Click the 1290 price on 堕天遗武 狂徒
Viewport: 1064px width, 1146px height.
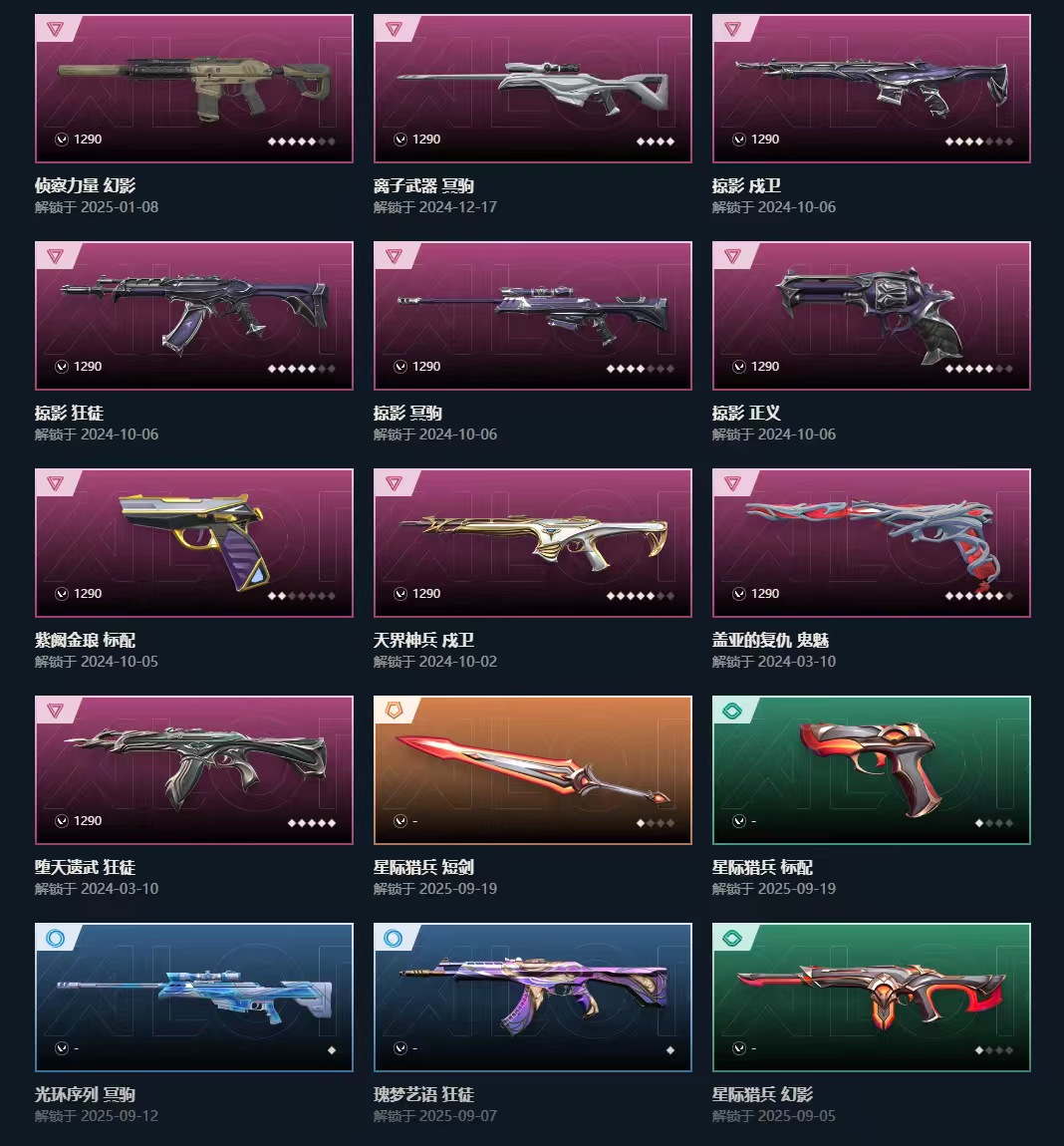[x=88, y=821]
